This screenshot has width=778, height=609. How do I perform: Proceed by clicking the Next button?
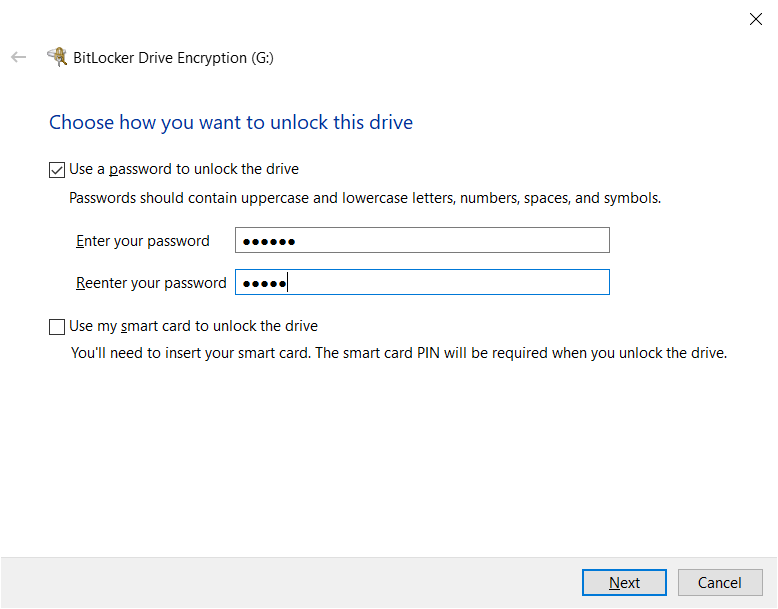coord(624,582)
